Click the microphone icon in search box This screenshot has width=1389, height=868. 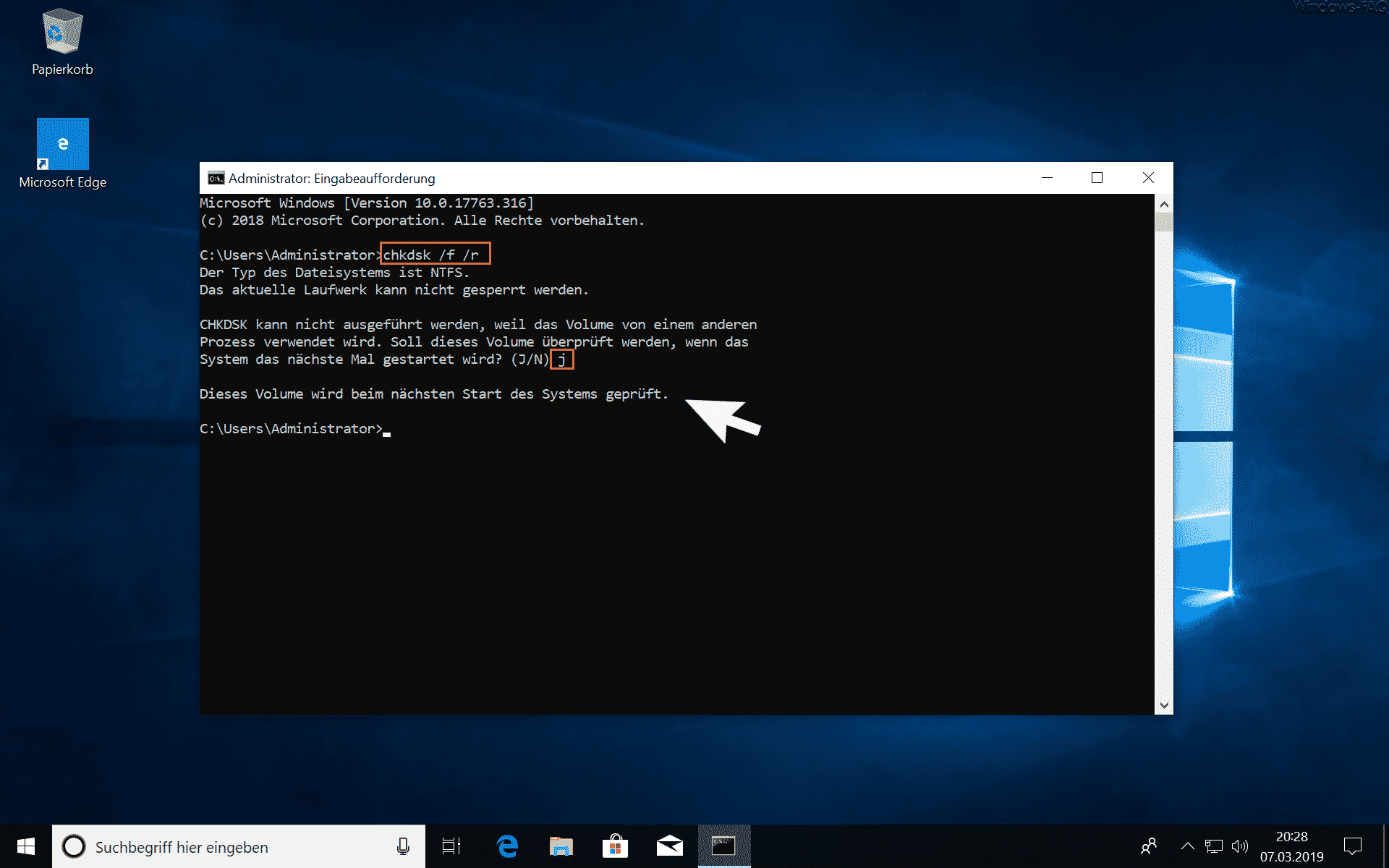tap(403, 846)
